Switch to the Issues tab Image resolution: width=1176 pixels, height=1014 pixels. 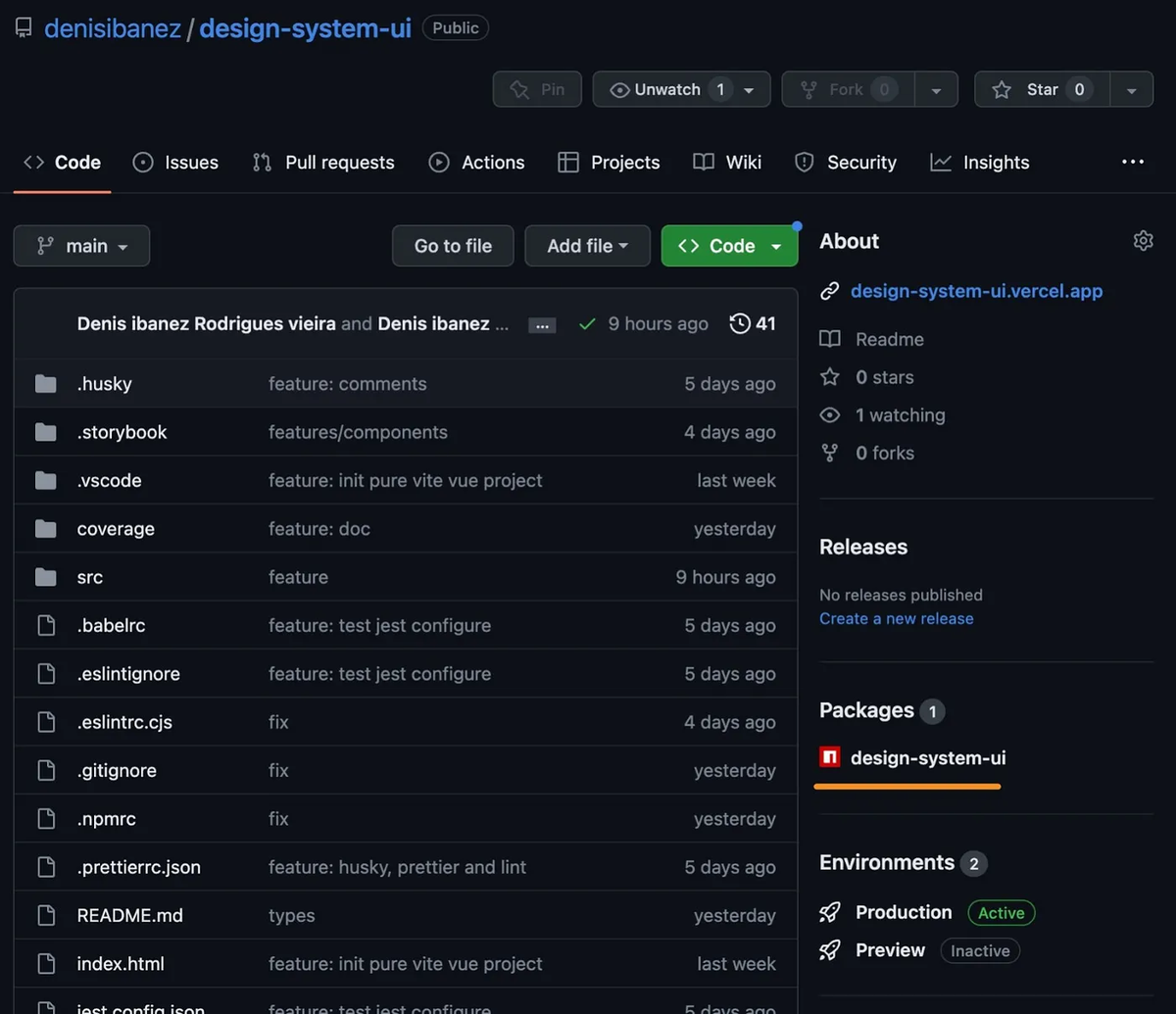coord(175,163)
